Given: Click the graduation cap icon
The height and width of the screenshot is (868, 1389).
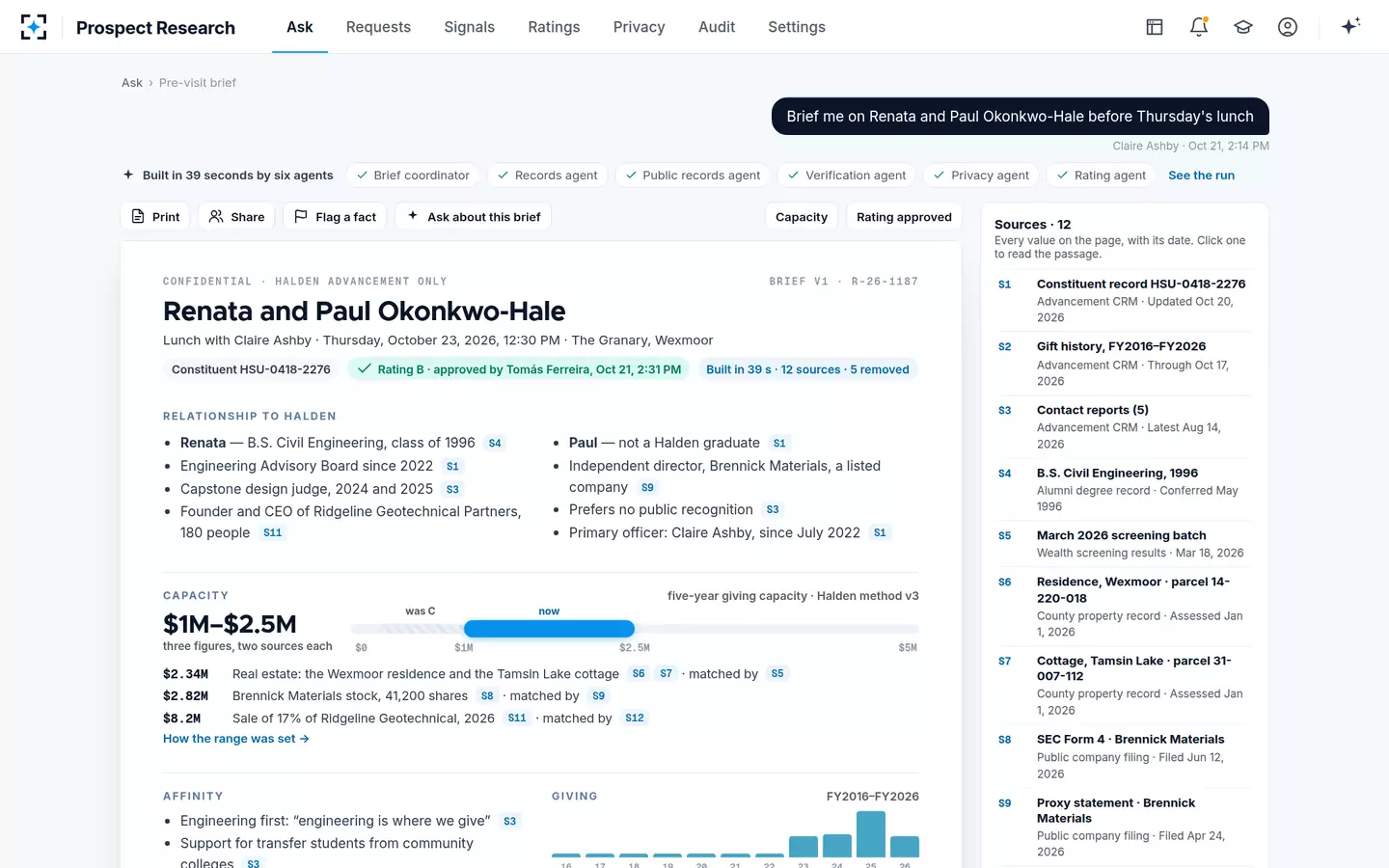Looking at the screenshot, I should click(x=1243, y=27).
